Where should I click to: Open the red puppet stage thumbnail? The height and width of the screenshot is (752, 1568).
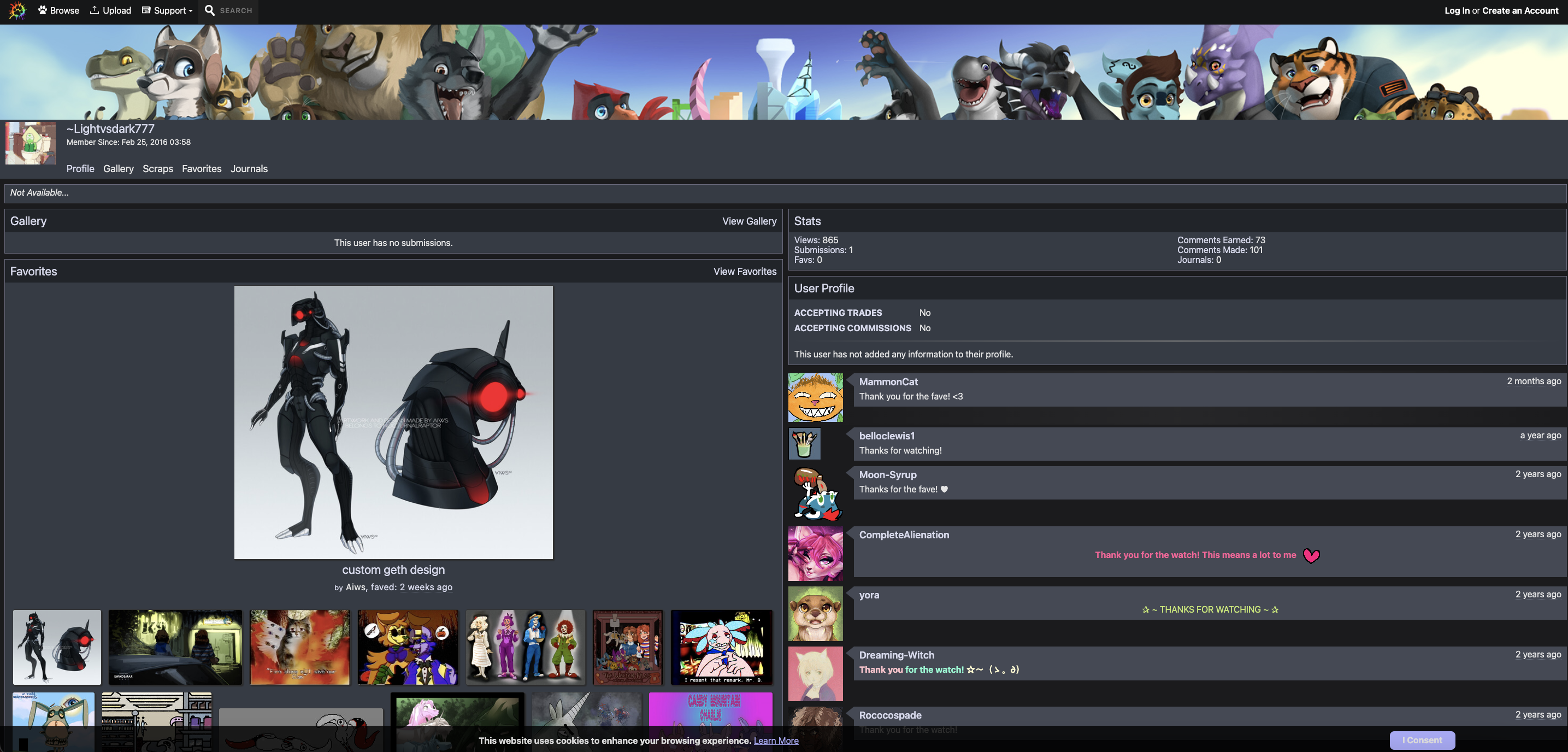click(628, 647)
